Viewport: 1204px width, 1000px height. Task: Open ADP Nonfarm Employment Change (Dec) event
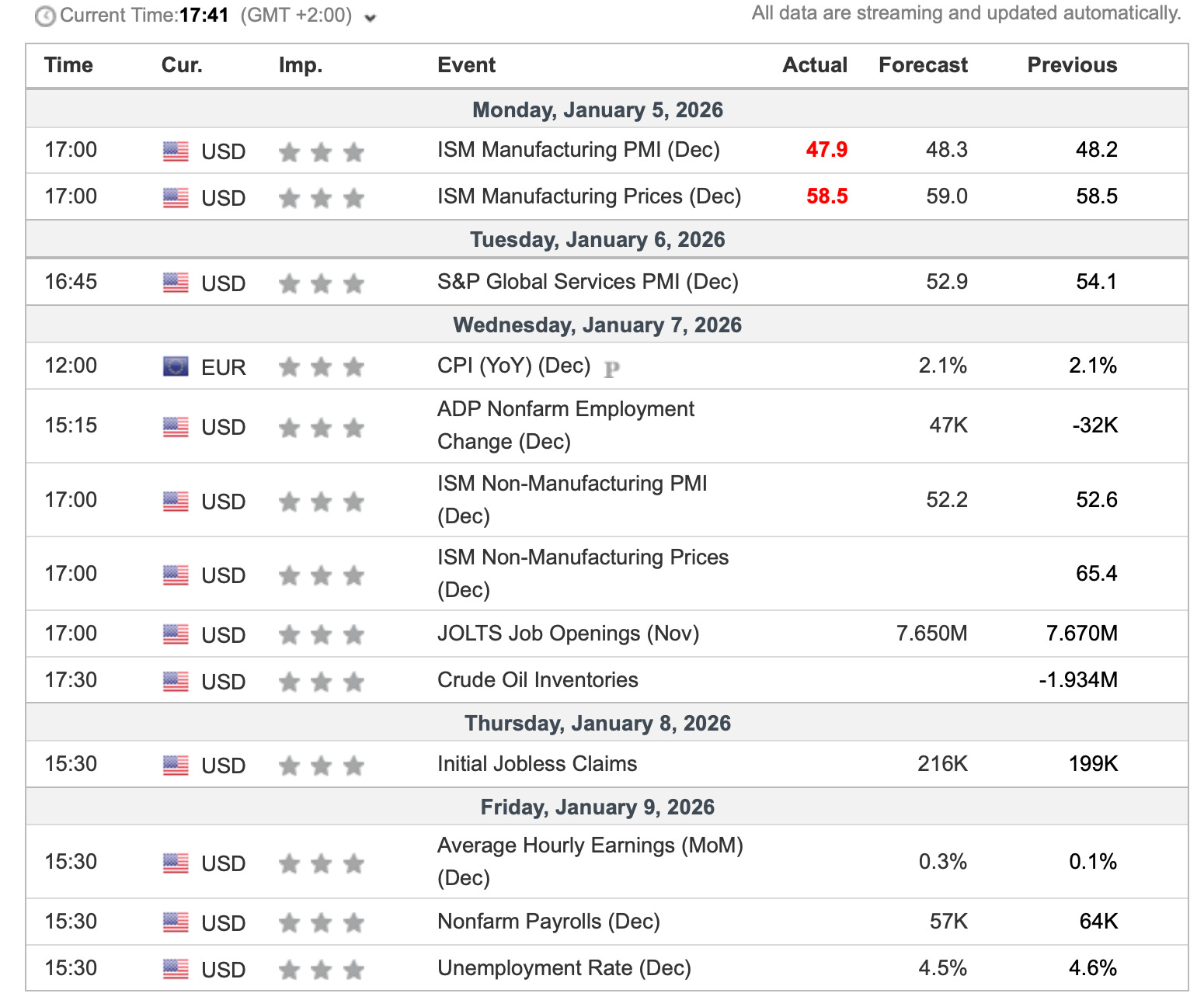tap(565, 425)
